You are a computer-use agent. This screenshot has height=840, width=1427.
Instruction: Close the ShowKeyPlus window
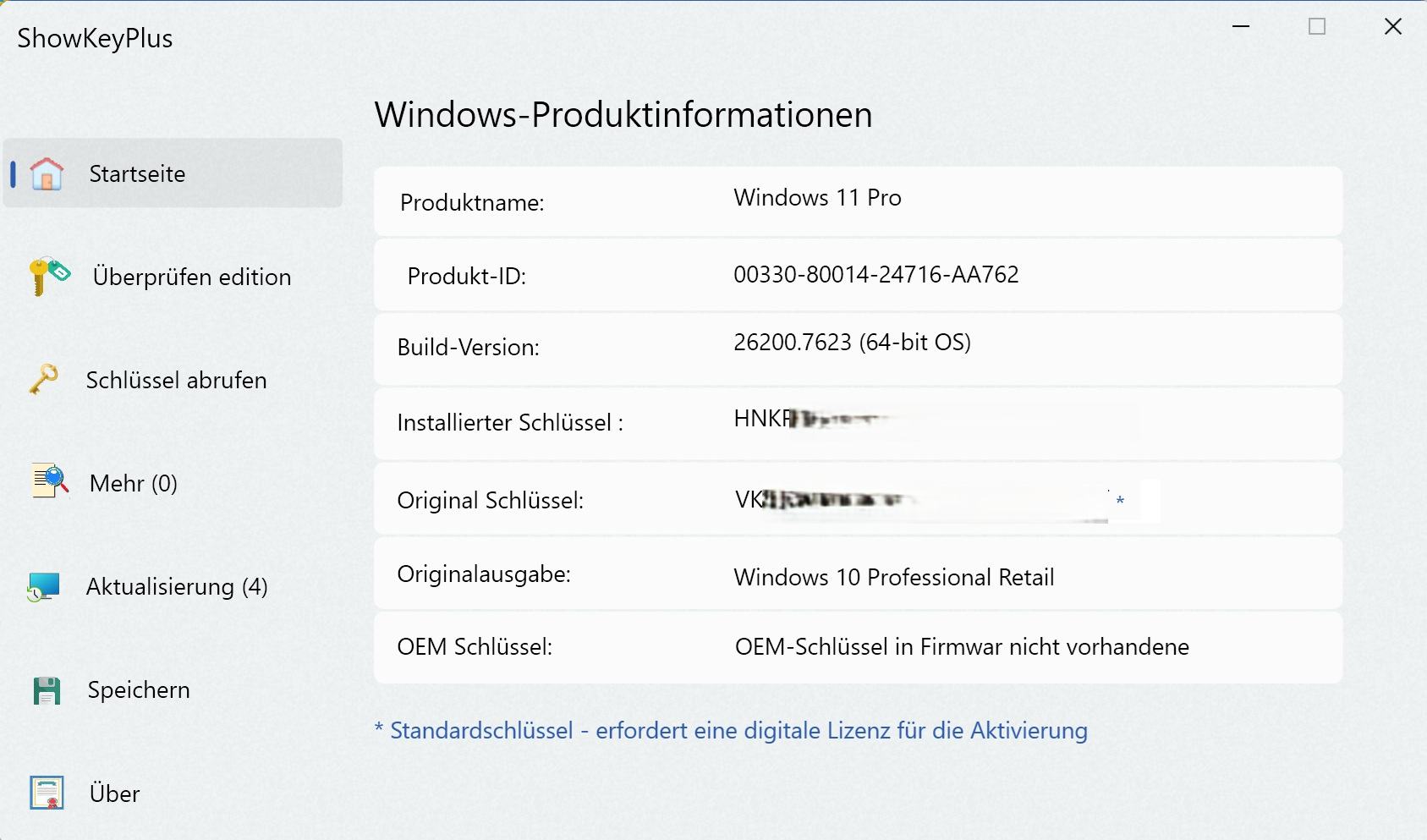coord(1393,27)
